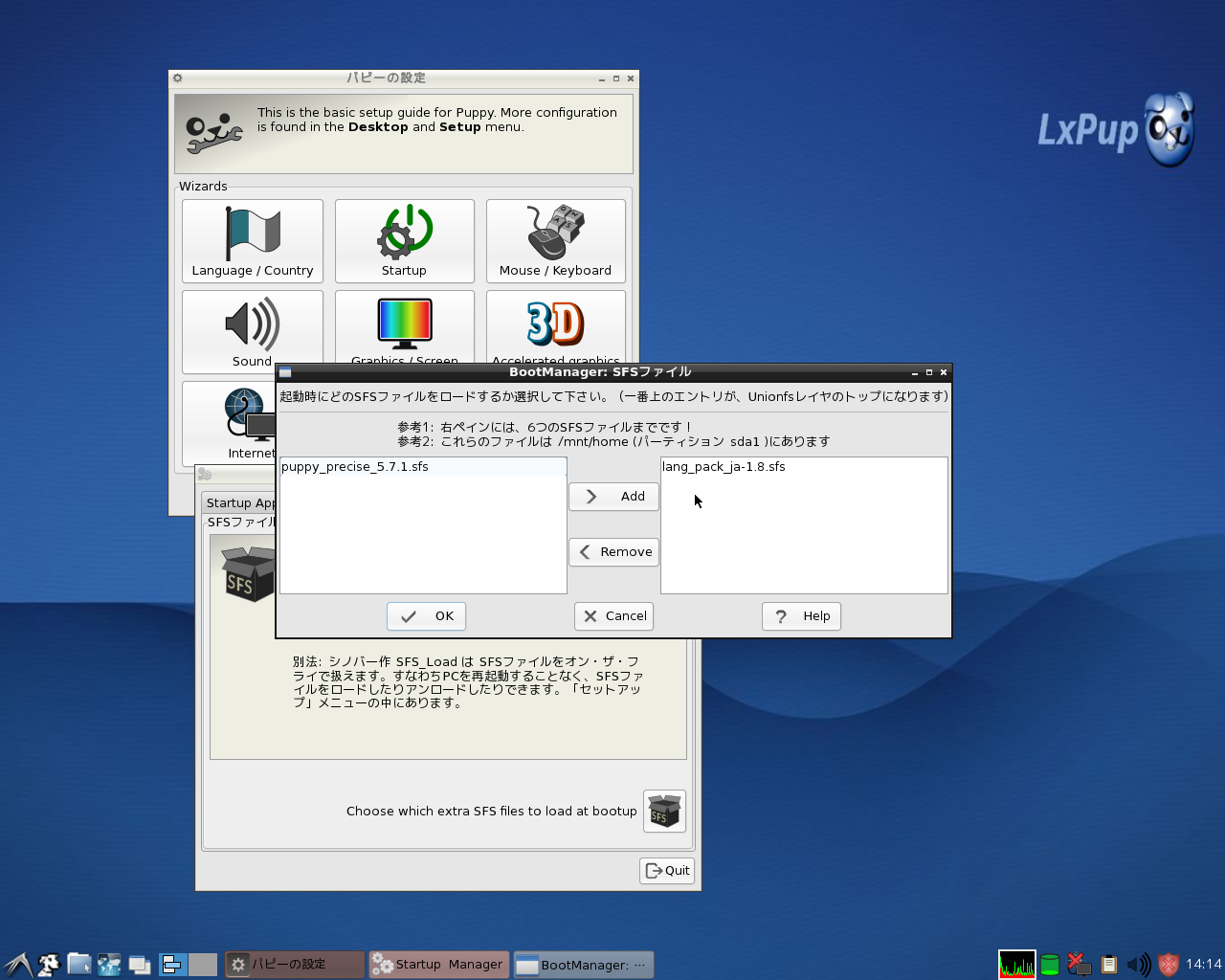1225x980 pixels.
Task: Click the volume speaker tray icon
Action: coord(1139,965)
